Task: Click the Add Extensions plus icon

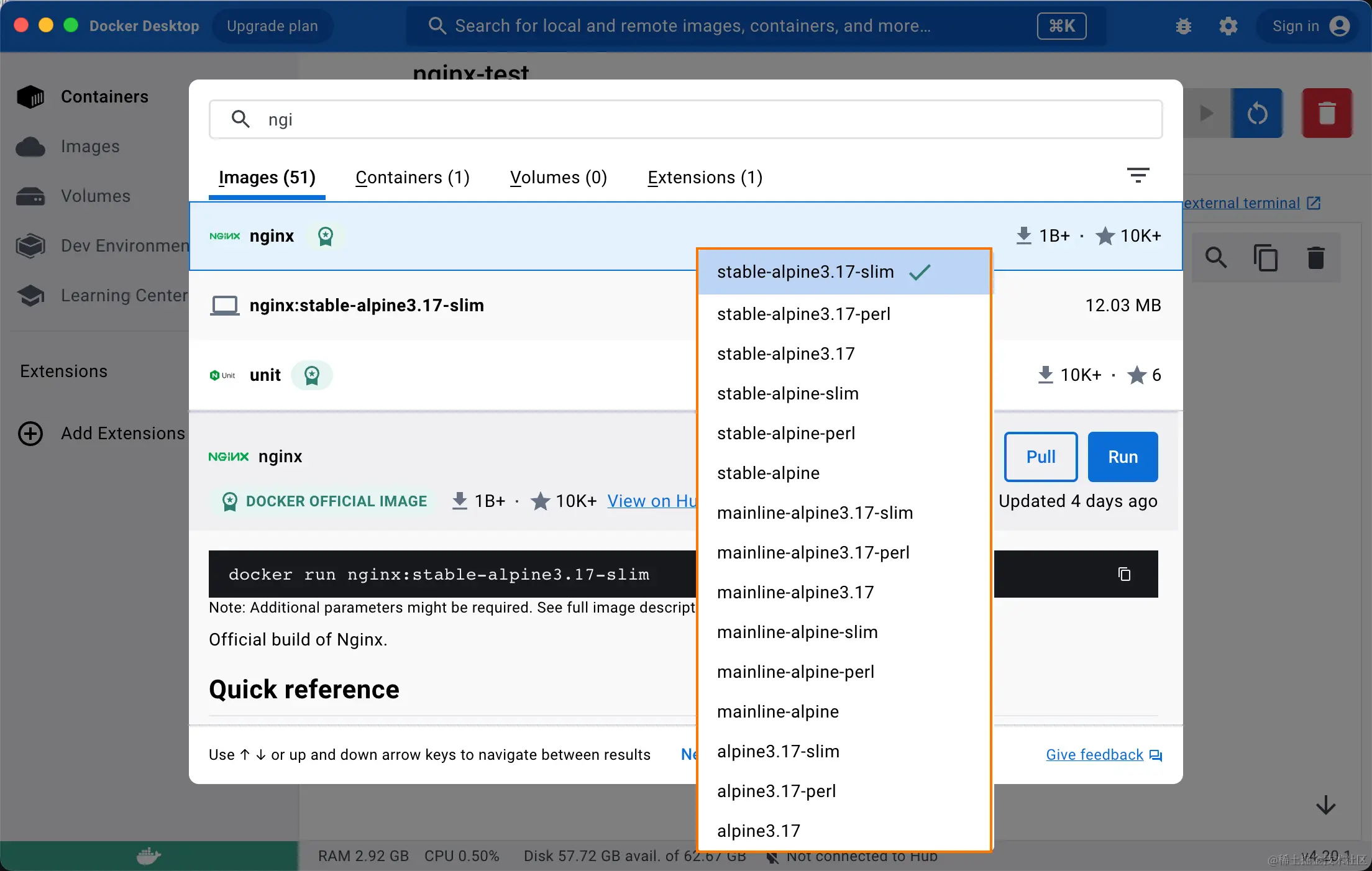Action: pos(30,434)
